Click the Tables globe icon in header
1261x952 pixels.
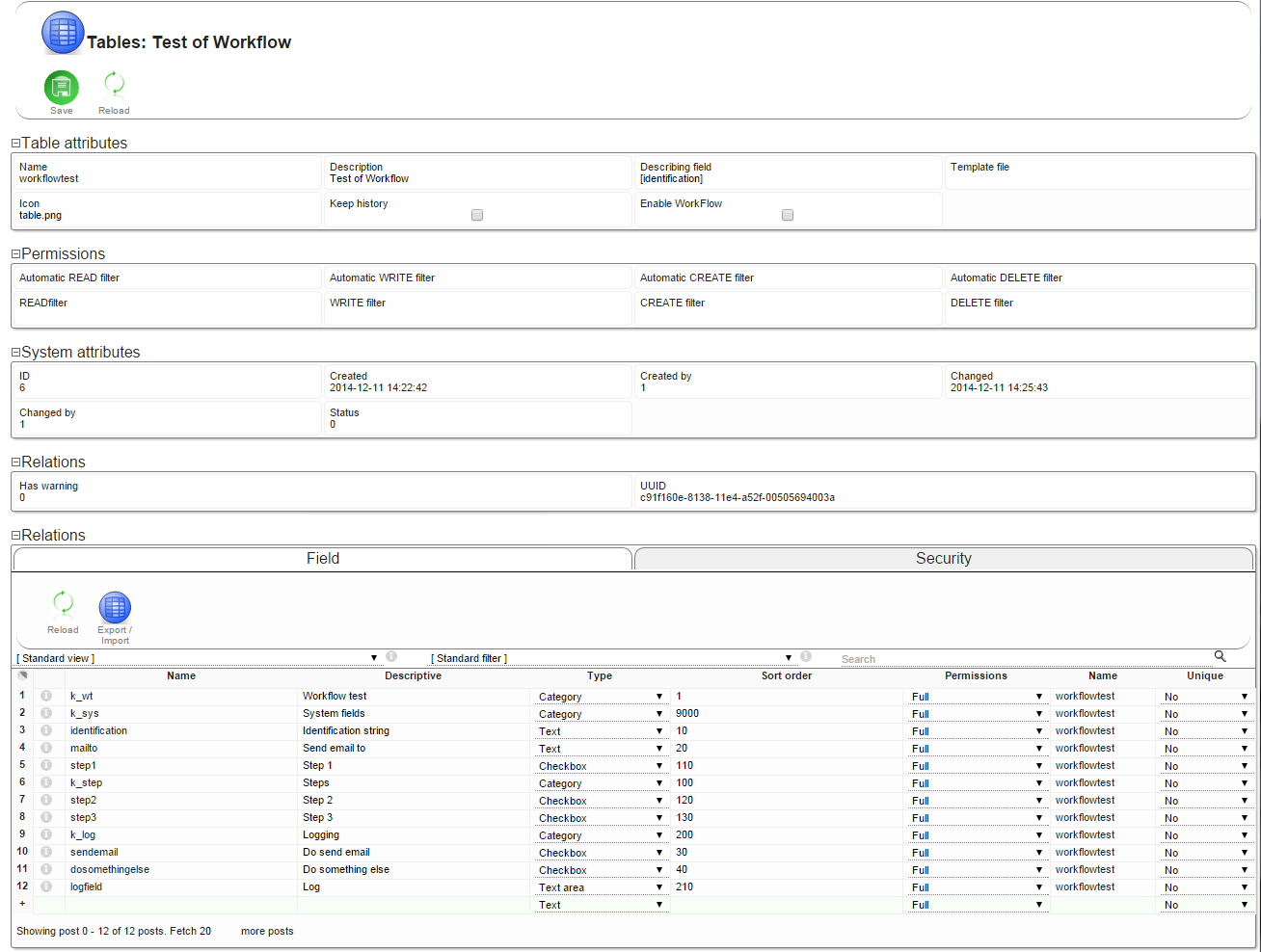[63, 33]
